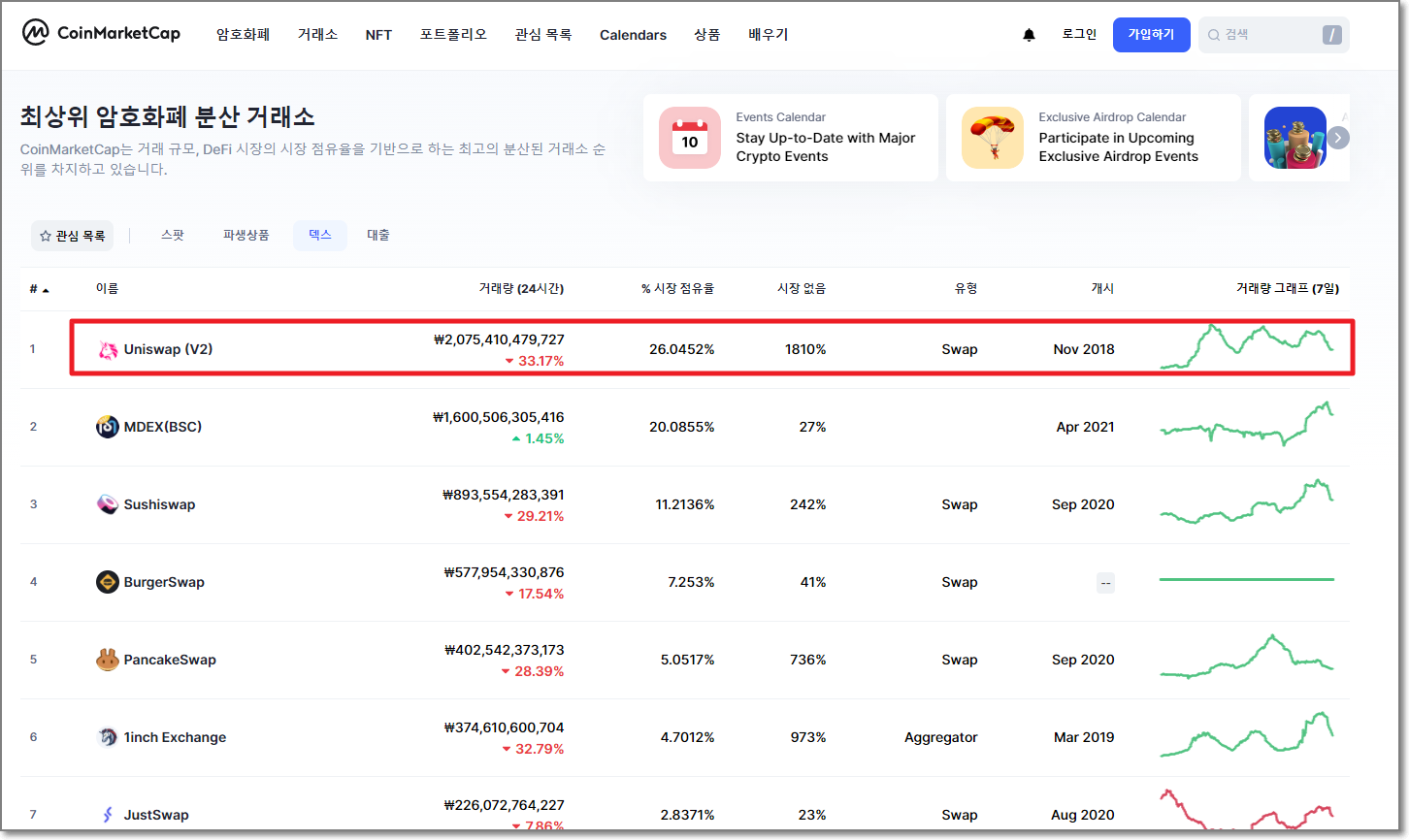This screenshot has width=1409, height=840.
Task: Open the 상품 menu
Action: click(x=707, y=35)
